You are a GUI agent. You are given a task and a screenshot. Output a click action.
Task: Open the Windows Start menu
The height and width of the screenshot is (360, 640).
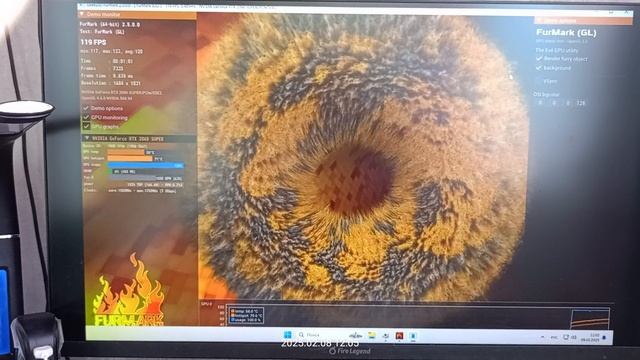tap(288, 335)
